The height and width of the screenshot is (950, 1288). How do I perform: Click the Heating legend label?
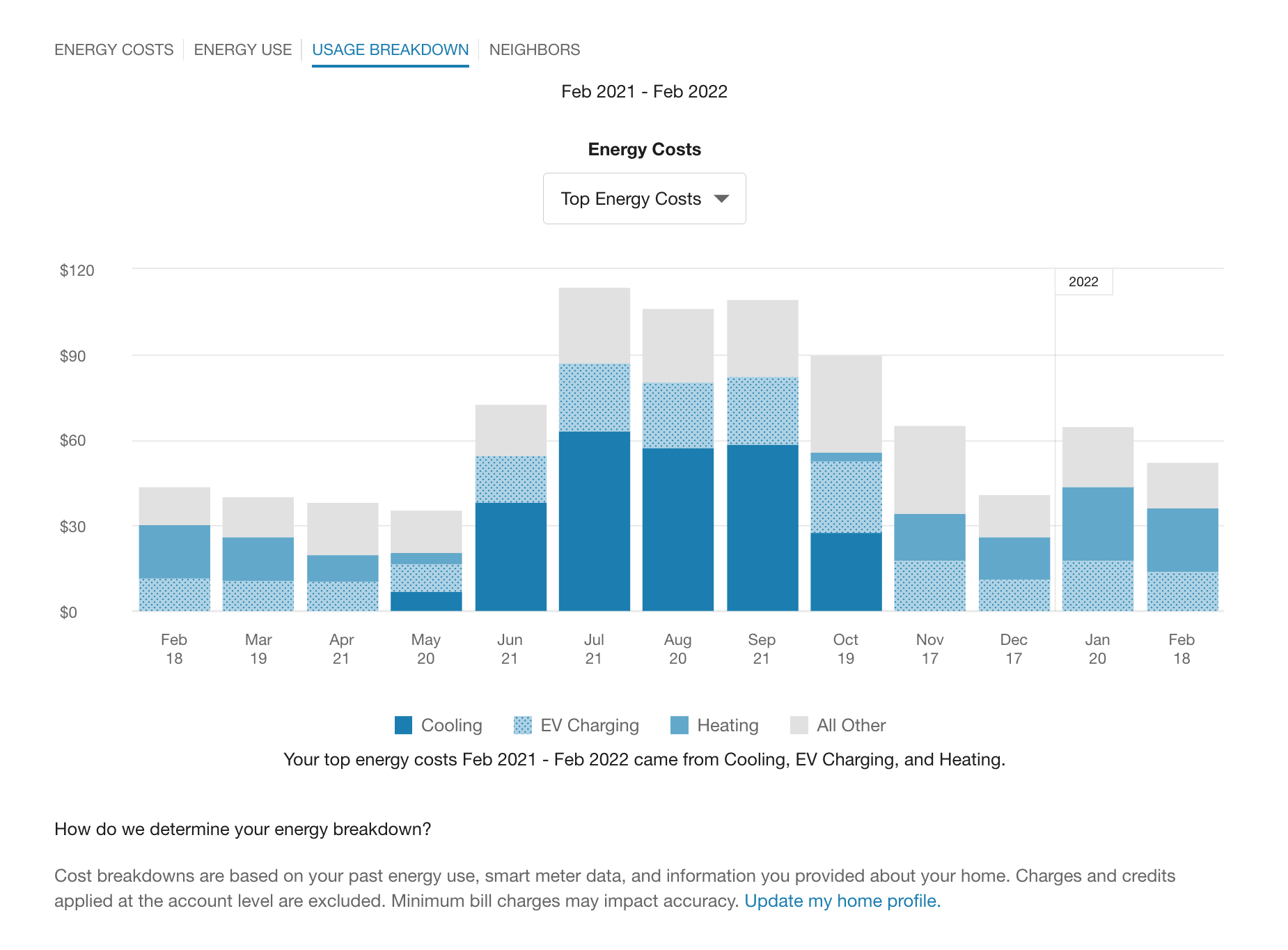(x=728, y=725)
